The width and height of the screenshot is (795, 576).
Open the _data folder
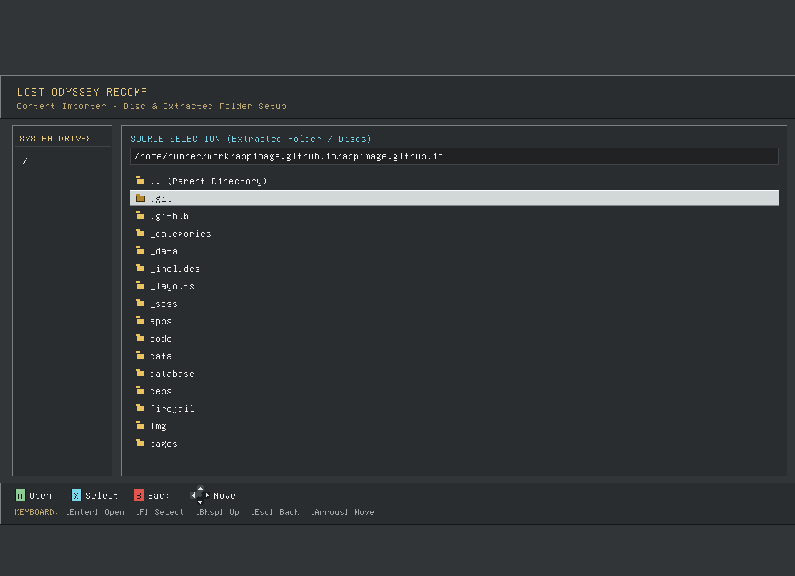coord(454,251)
